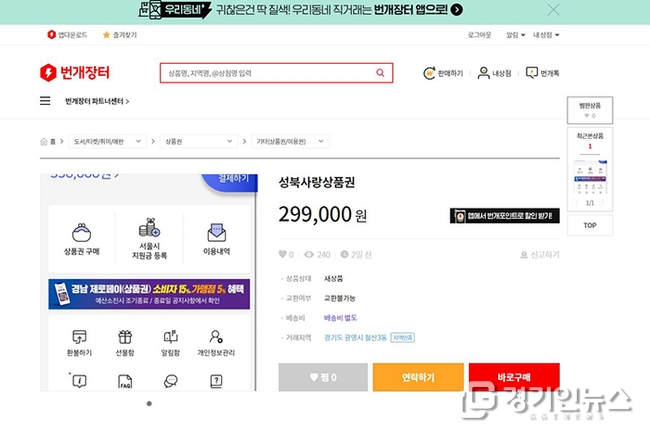Click the 앱에서 번개포인트로 할인 받기 banner
The width and height of the screenshot is (650, 432).
[x=504, y=216]
